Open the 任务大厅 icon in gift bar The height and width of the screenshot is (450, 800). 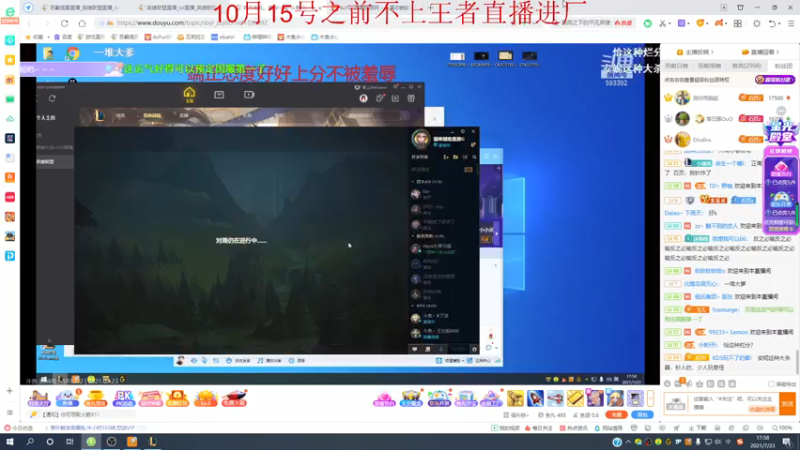(x=39, y=398)
